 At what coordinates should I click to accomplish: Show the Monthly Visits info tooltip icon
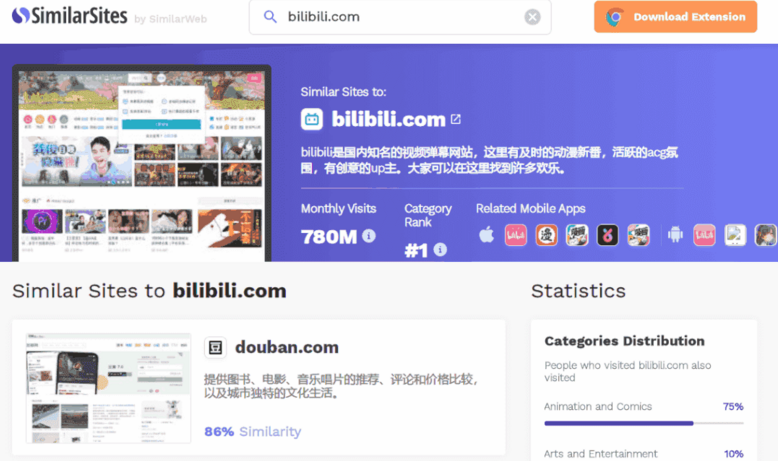point(369,235)
